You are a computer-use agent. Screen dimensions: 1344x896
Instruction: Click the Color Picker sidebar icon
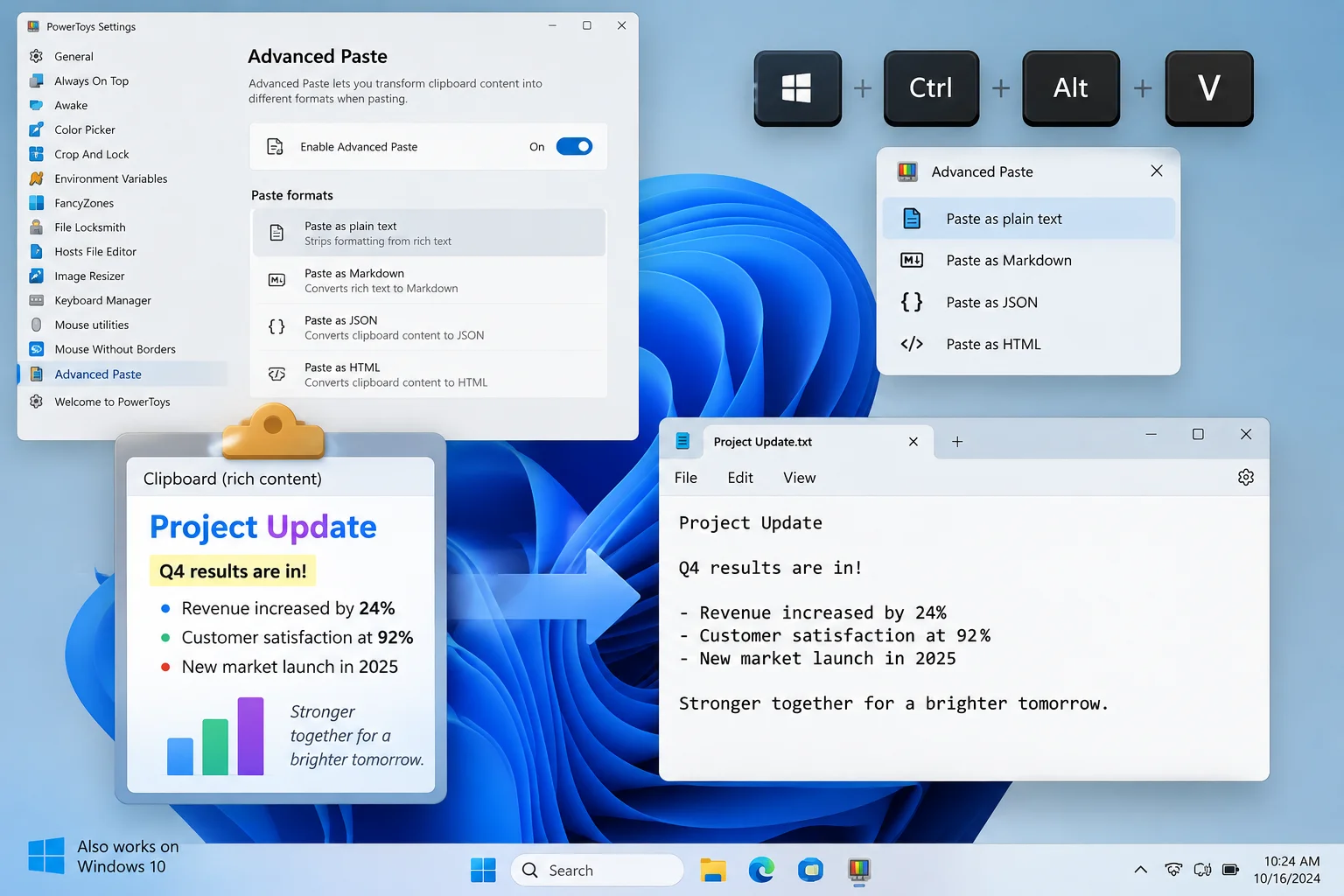(x=36, y=129)
